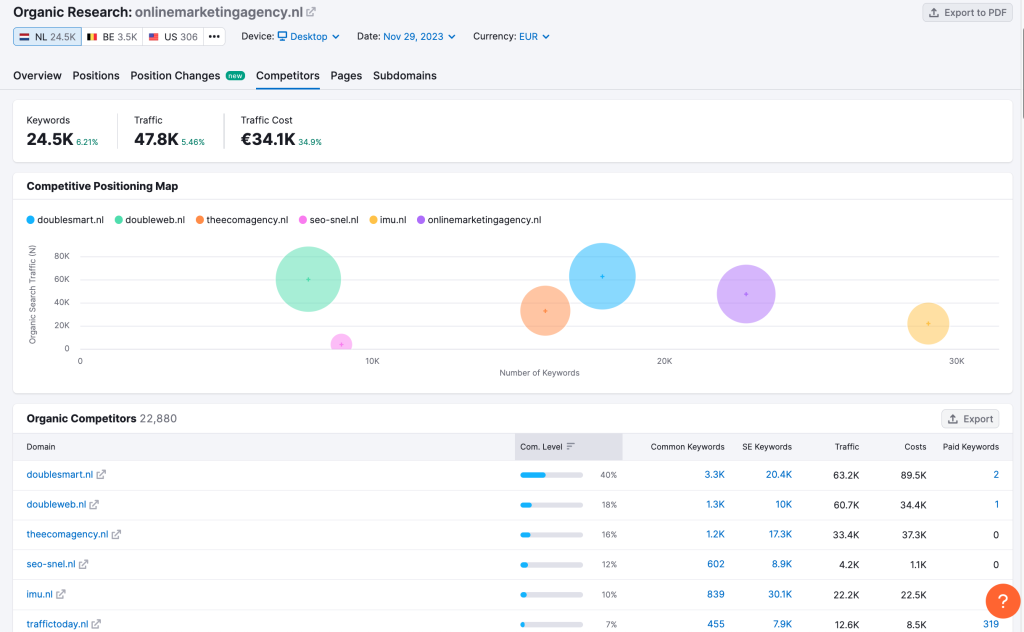Viewport: 1024px width, 632px height.
Task: Open doubleweb.nl external link icon
Action: click(94, 505)
